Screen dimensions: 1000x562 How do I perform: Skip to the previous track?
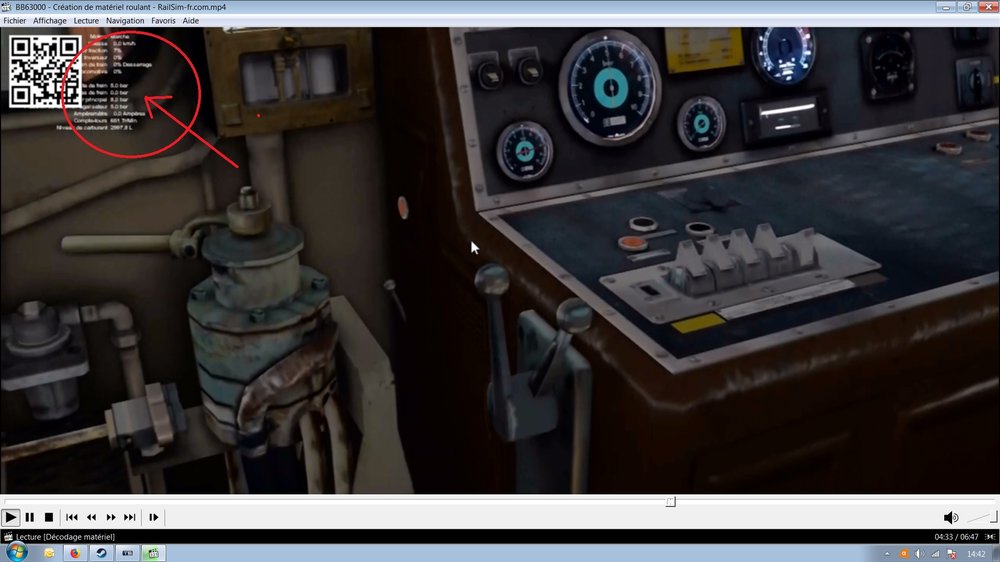point(71,517)
